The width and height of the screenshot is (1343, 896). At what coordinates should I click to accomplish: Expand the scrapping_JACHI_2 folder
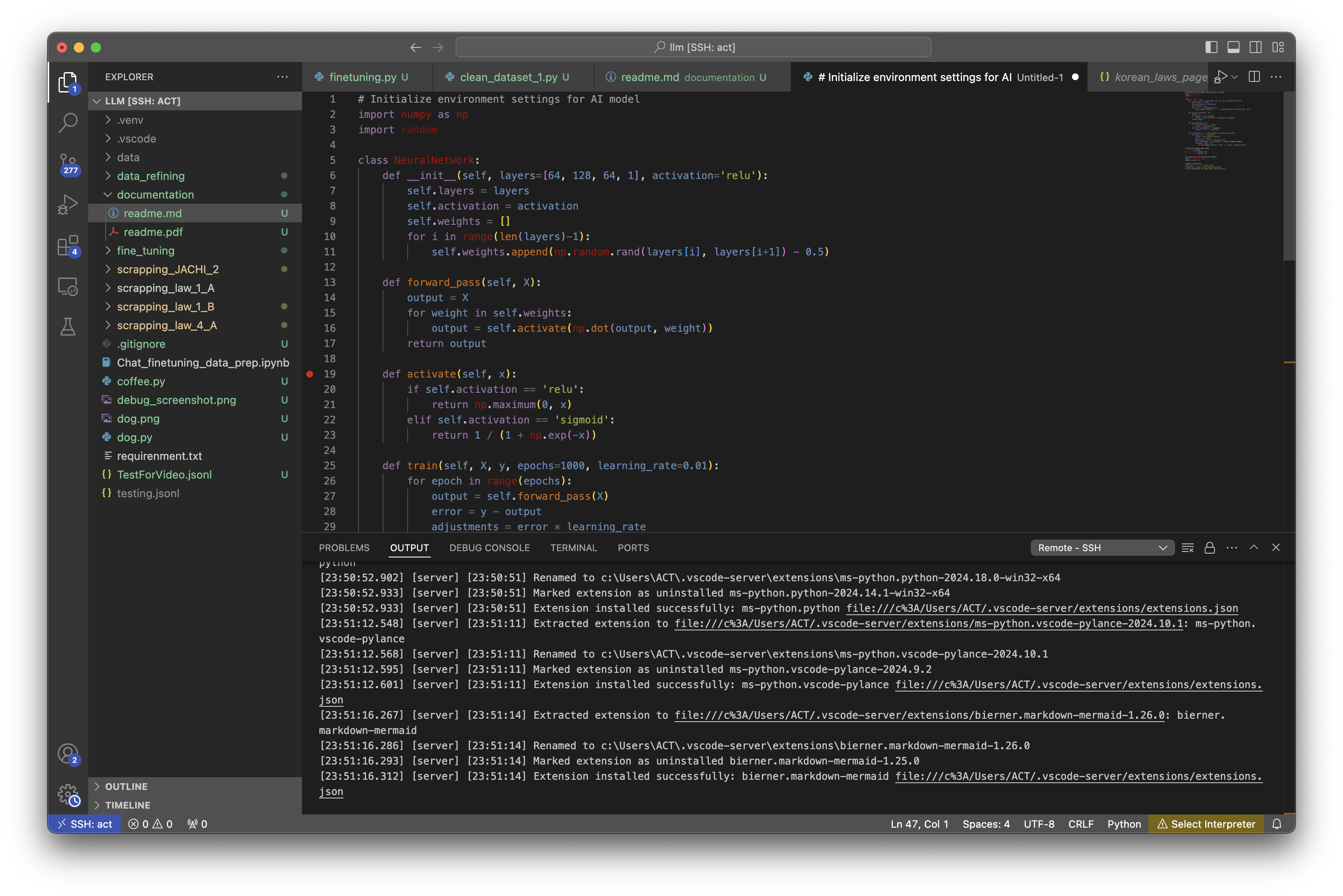(195, 269)
